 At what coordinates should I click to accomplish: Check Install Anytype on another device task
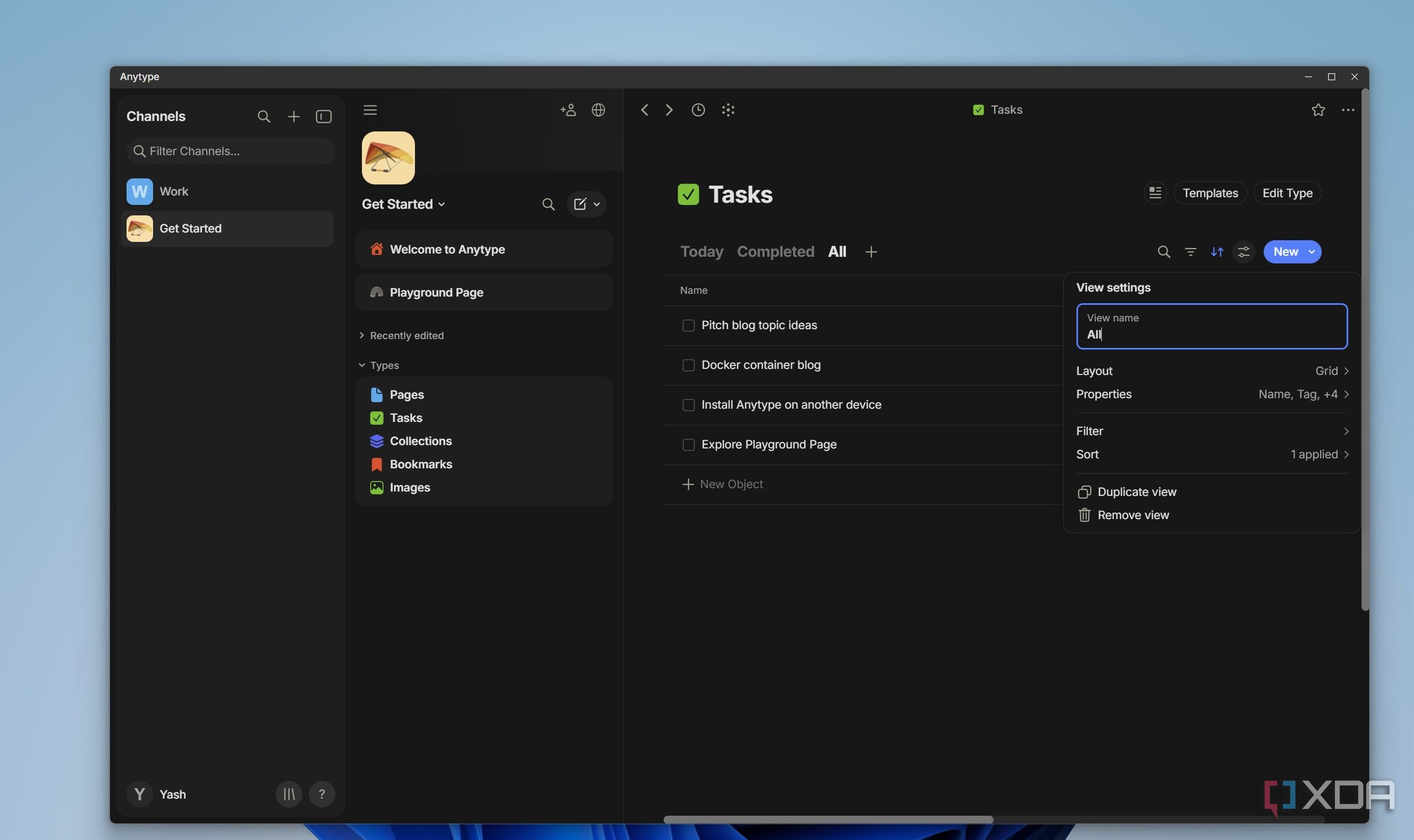pos(688,405)
